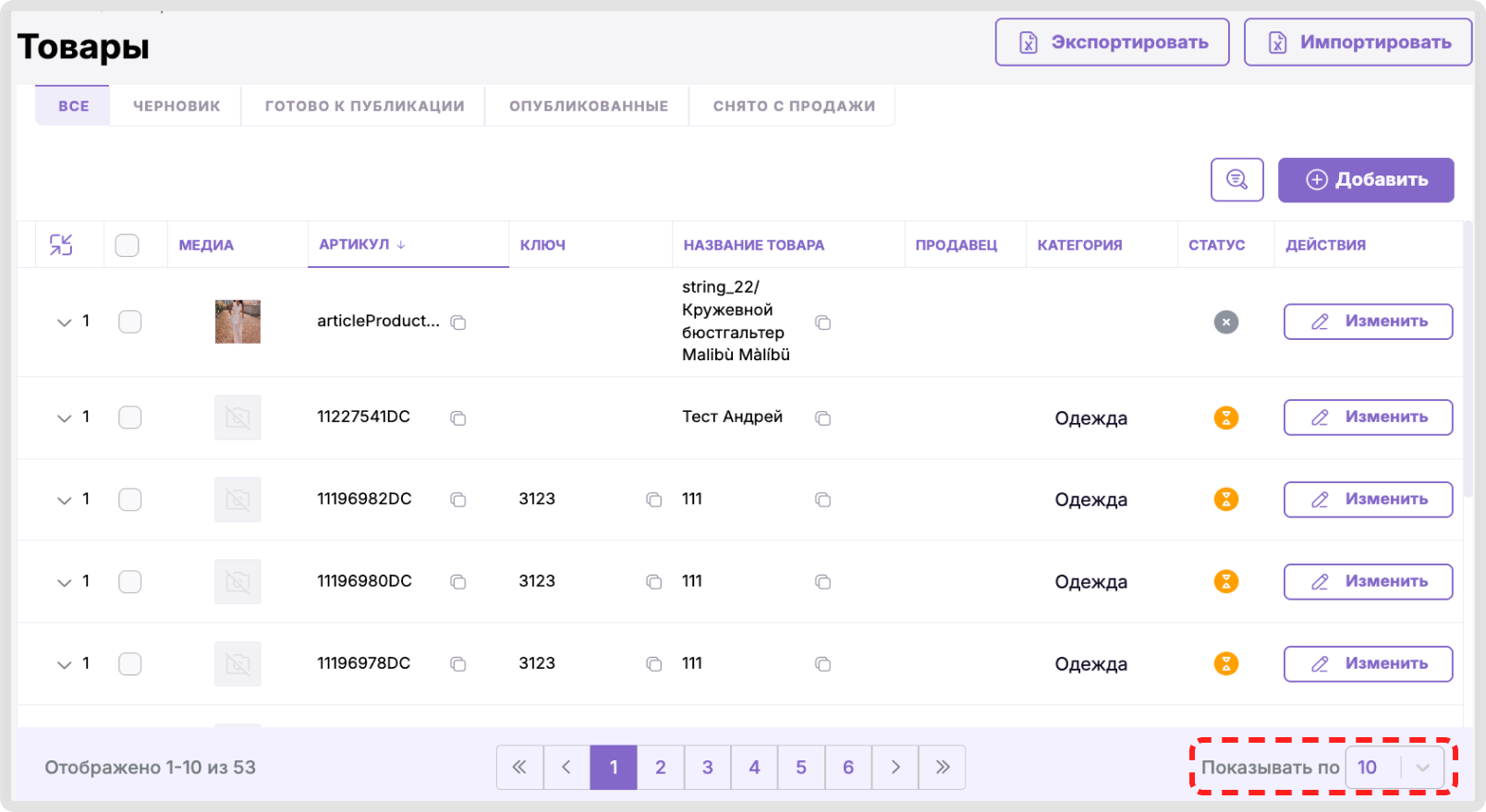Open the Опубликованные tab
The height and width of the screenshot is (812, 1486).
coord(589,106)
